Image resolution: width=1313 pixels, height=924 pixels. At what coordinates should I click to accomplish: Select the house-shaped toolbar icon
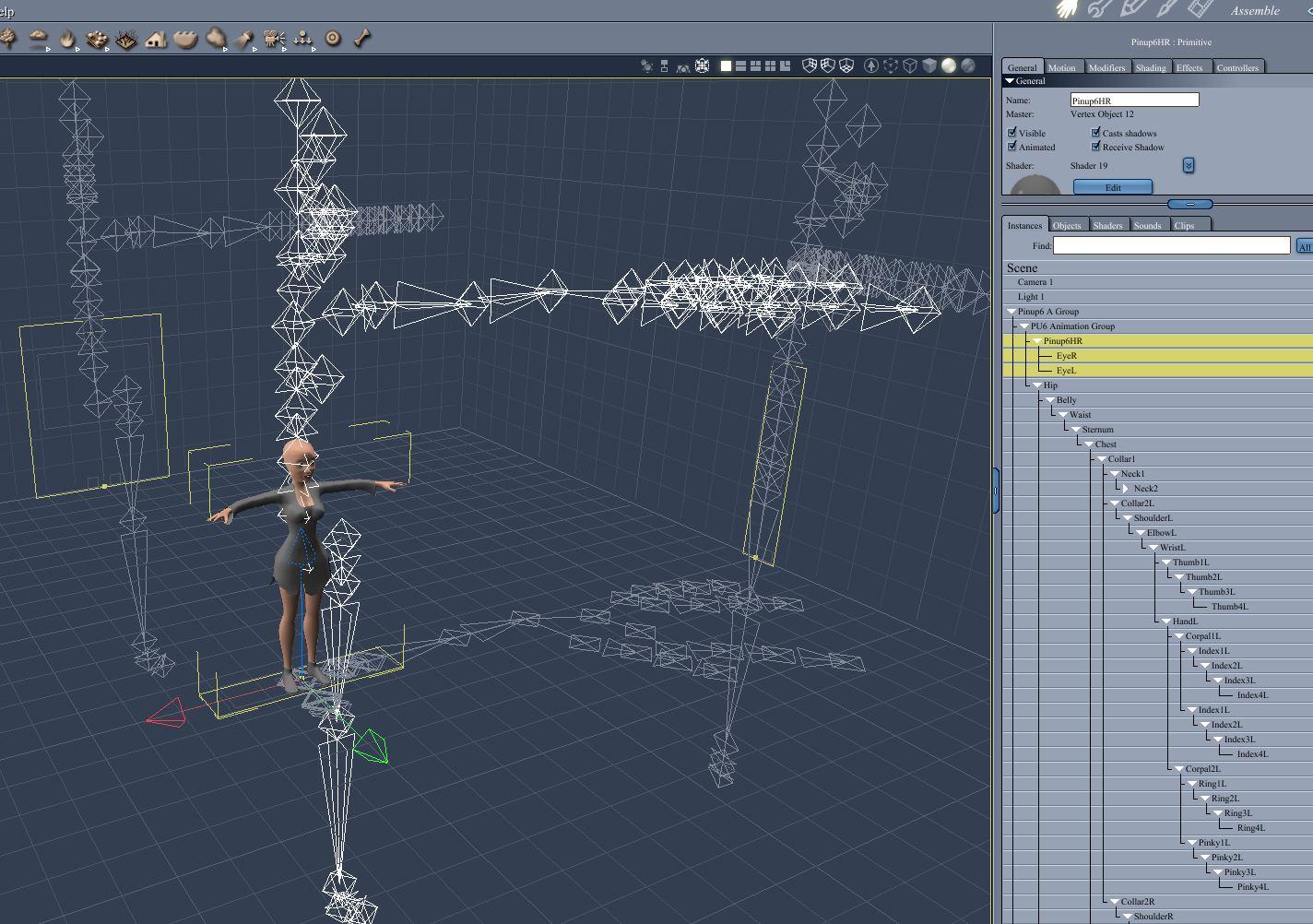coord(156,39)
